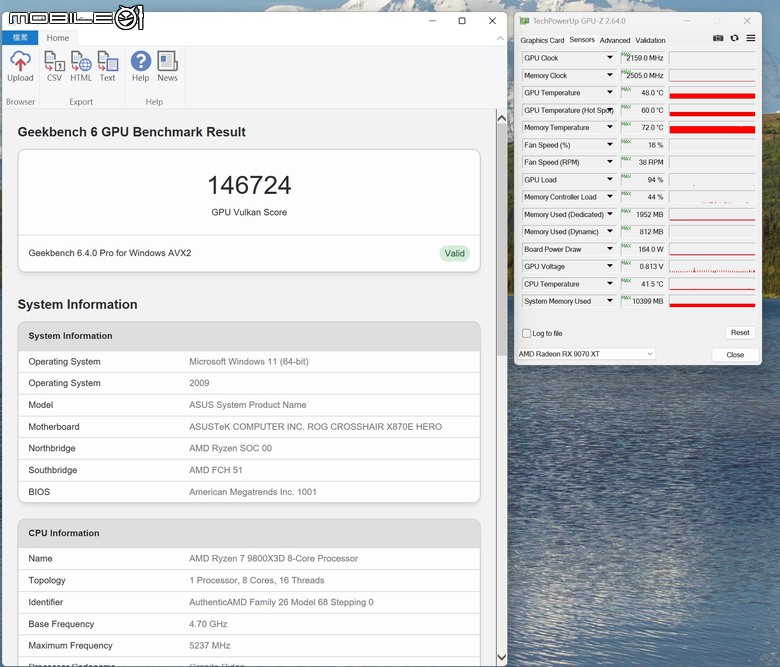Screen dimensions: 780x667
Task: Open the Memory Used (Dynamic) dropdown
Action: 609,232
